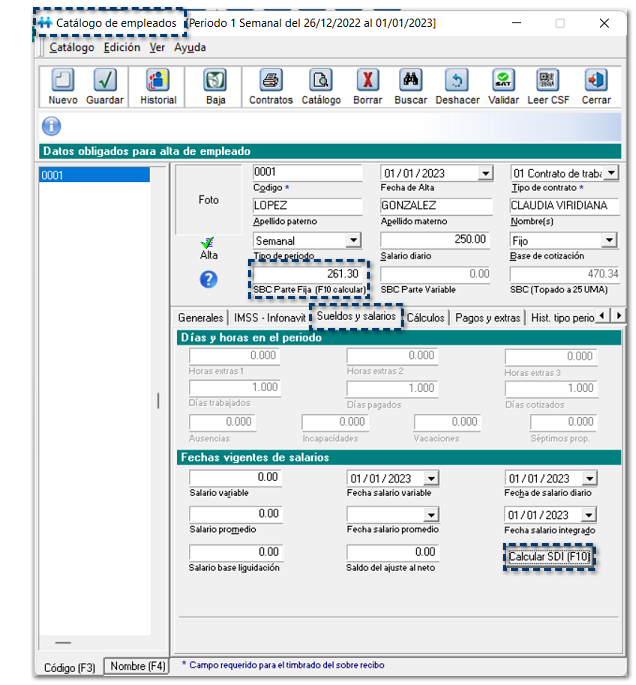Expand the Tipo de periodo Semanal dropdown

coord(352,241)
